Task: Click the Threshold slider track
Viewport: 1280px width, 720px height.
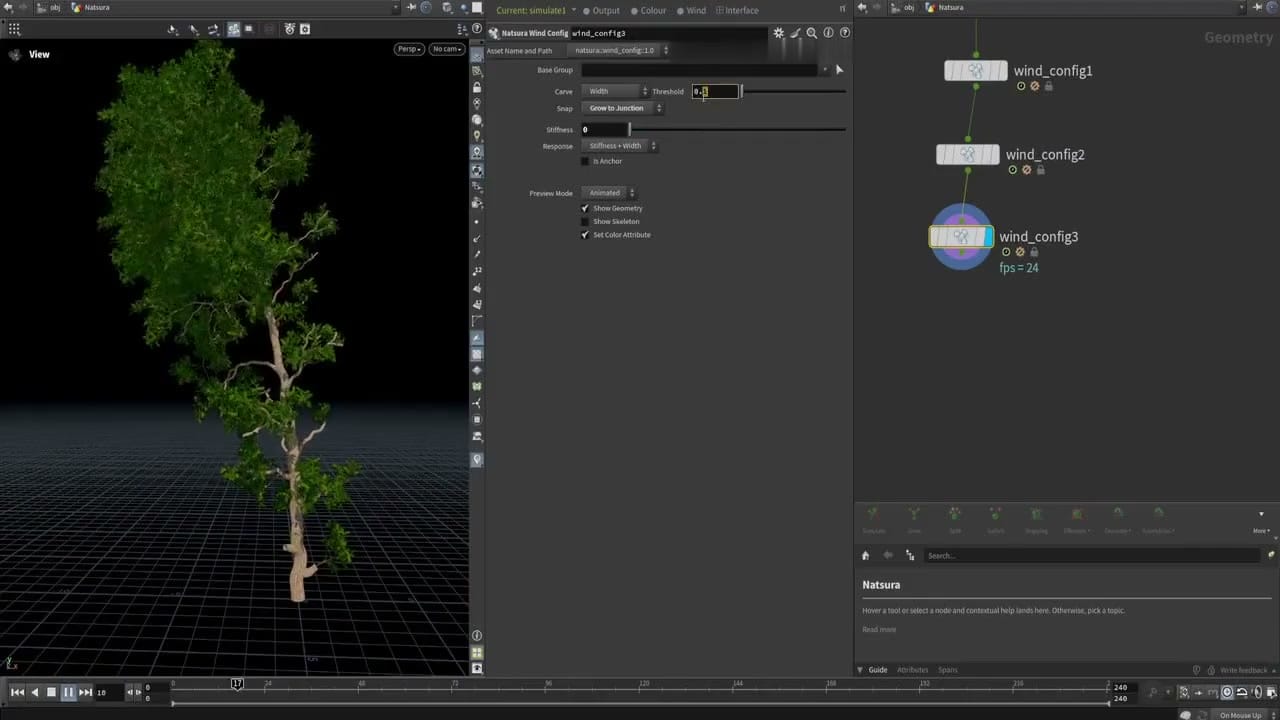Action: pos(793,91)
